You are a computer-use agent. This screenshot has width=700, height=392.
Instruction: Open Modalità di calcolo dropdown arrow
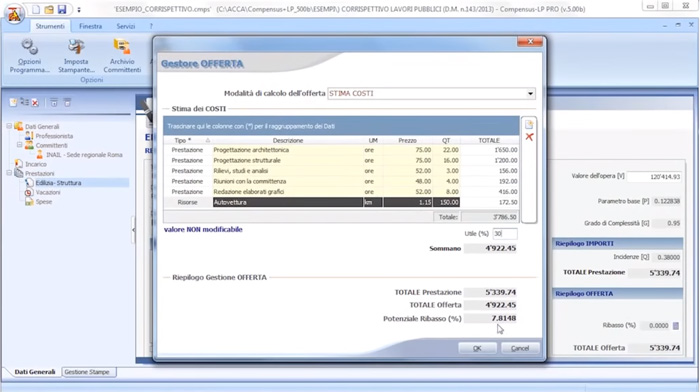click(x=530, y=94)
